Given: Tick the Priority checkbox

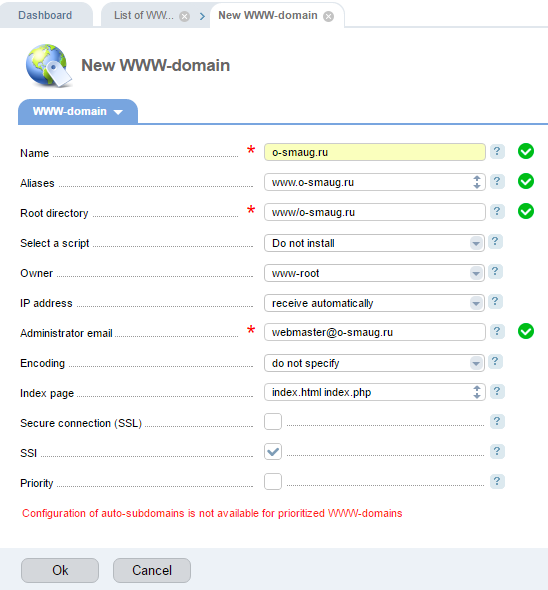Looking at the screenshot, I should click(273, 482).
